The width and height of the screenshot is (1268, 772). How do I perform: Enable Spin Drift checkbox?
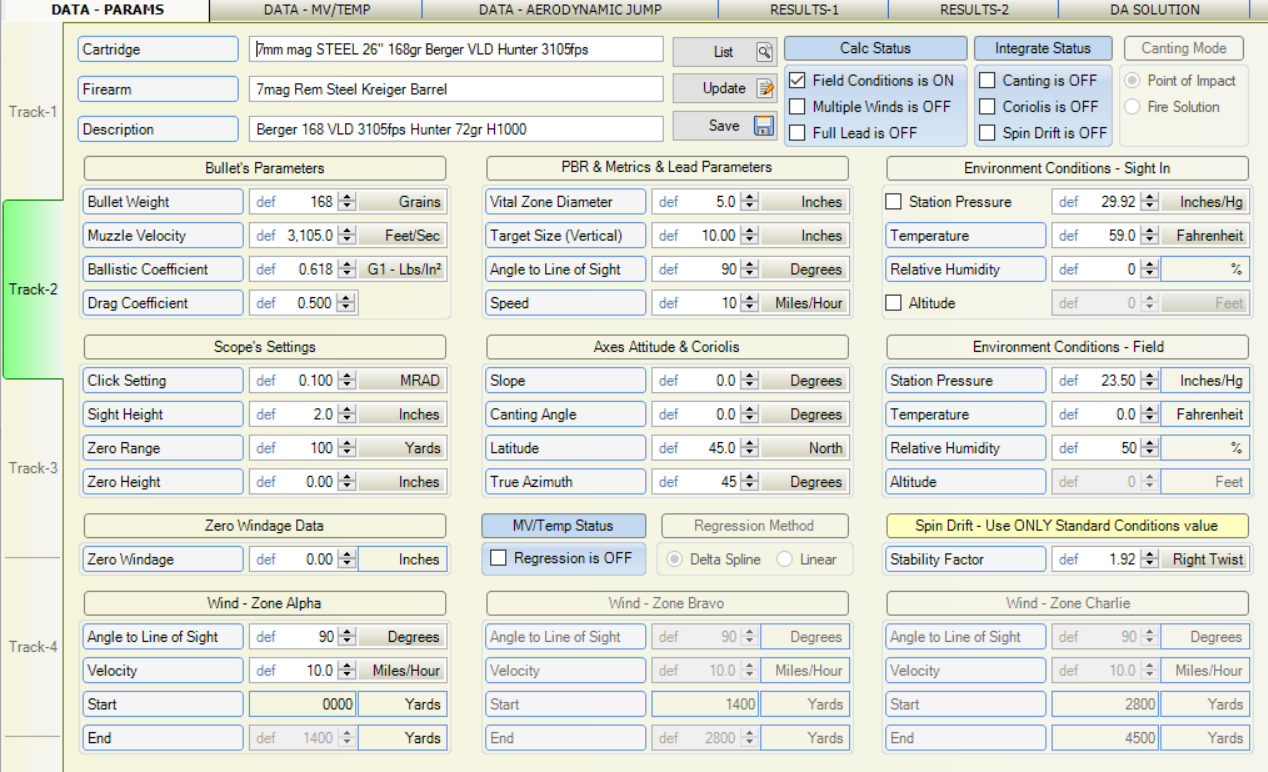point(987,133)
